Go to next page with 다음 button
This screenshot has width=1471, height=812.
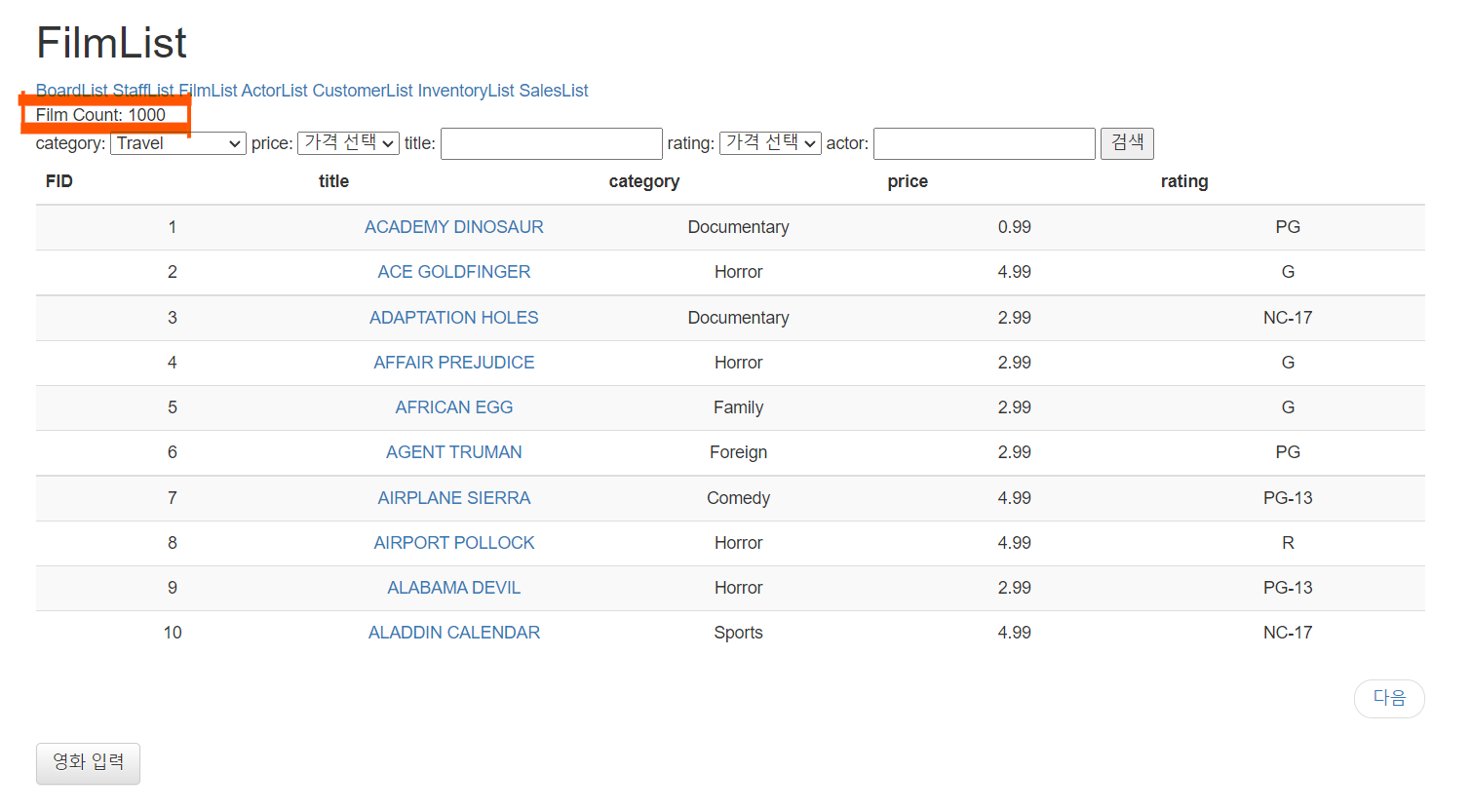click(1389, 698)
